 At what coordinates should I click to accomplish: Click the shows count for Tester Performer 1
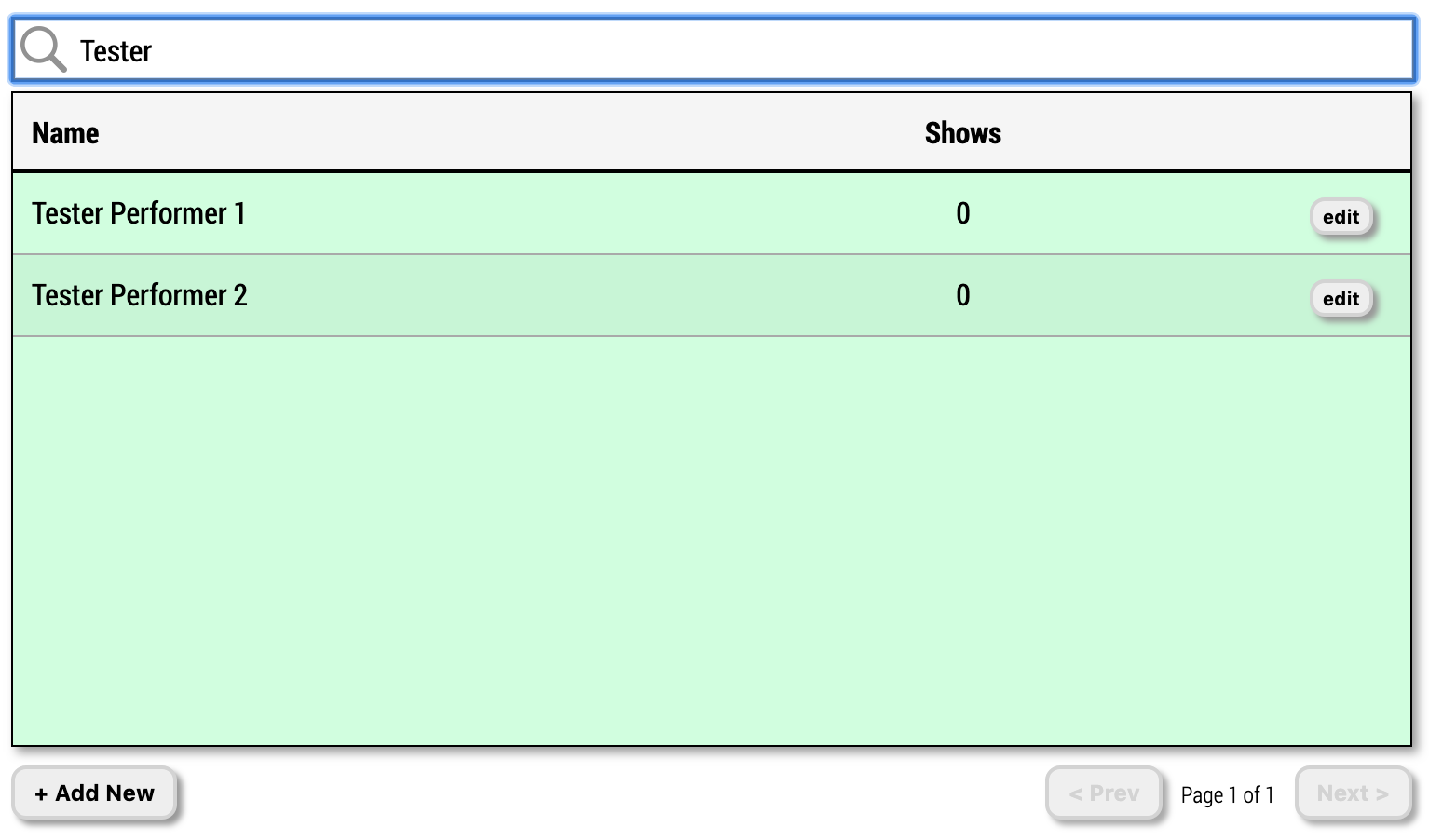pos(961,213)
